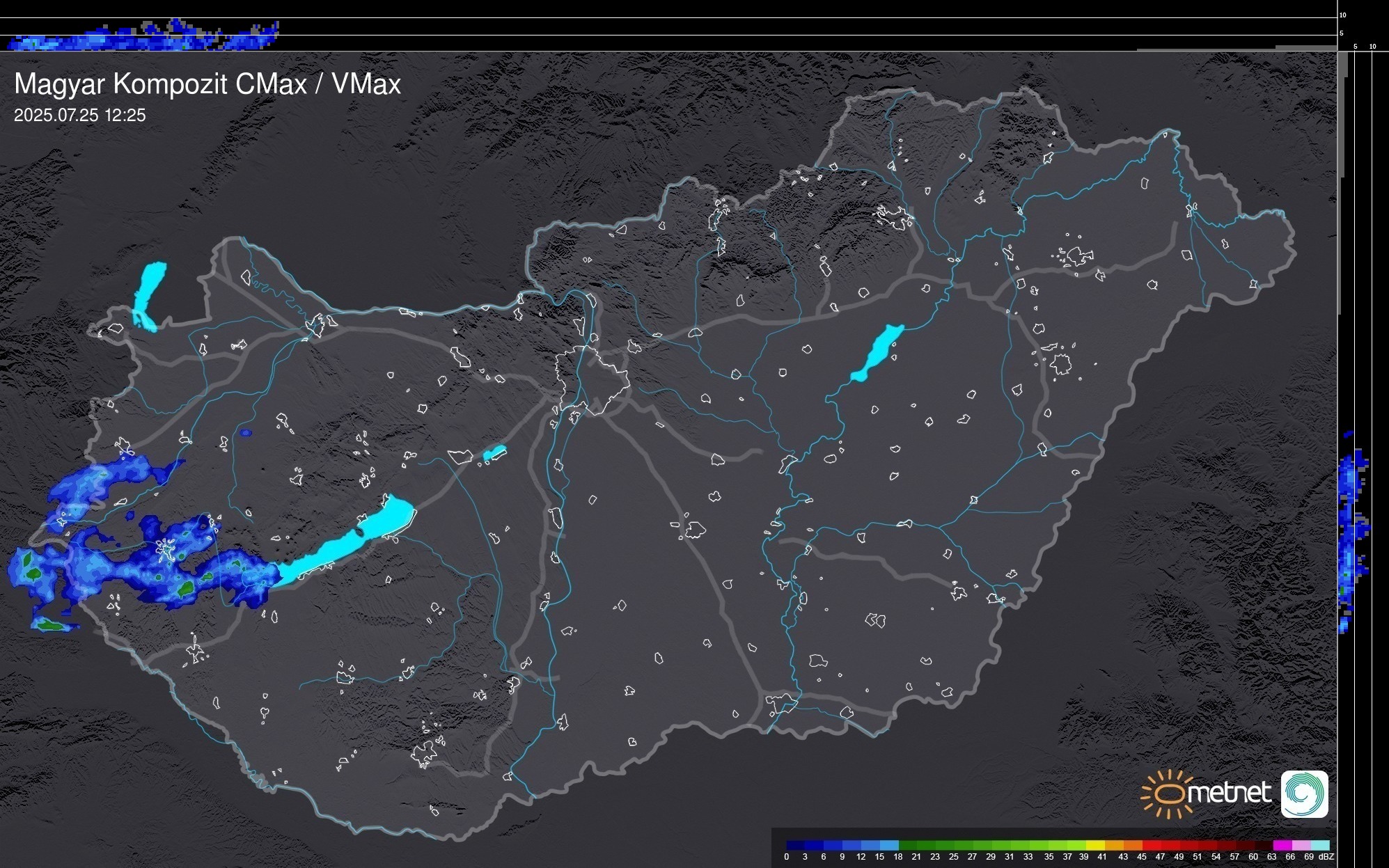The width and height of the screenshot is (1389, 868).
Task: Click the orange 41 dBZ legend swatch
Action: coord(1114,845)
